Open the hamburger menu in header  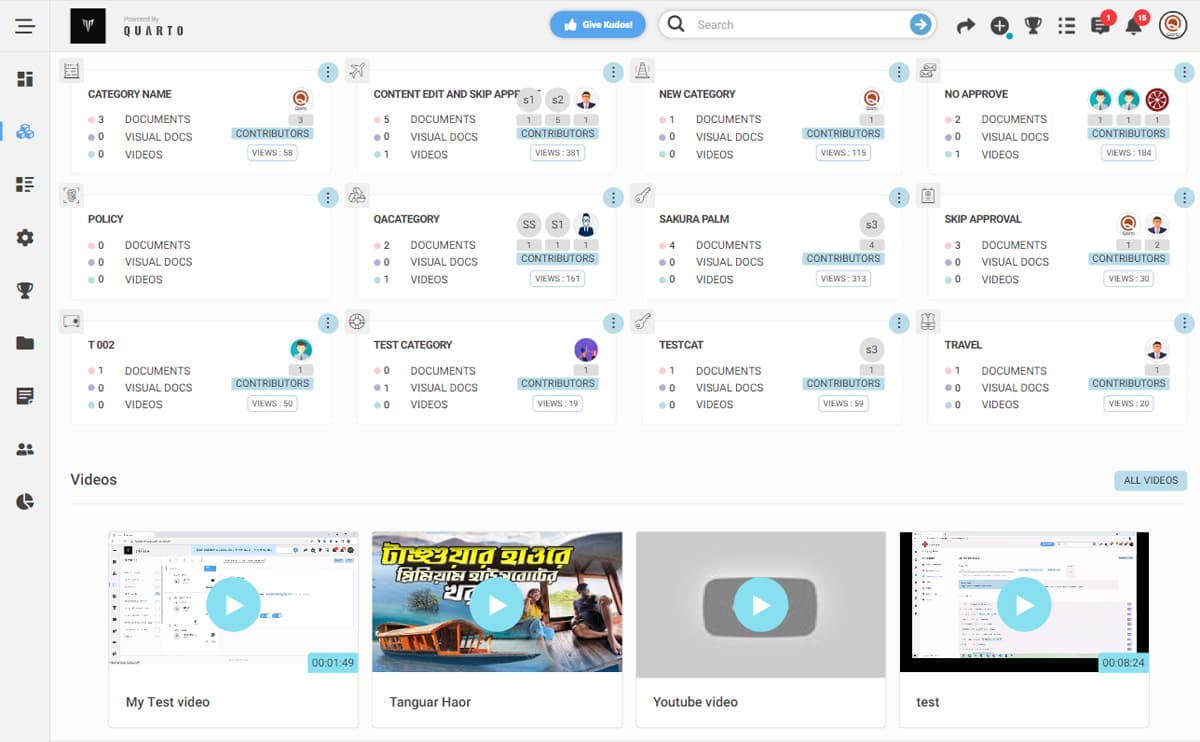(25, 26)
